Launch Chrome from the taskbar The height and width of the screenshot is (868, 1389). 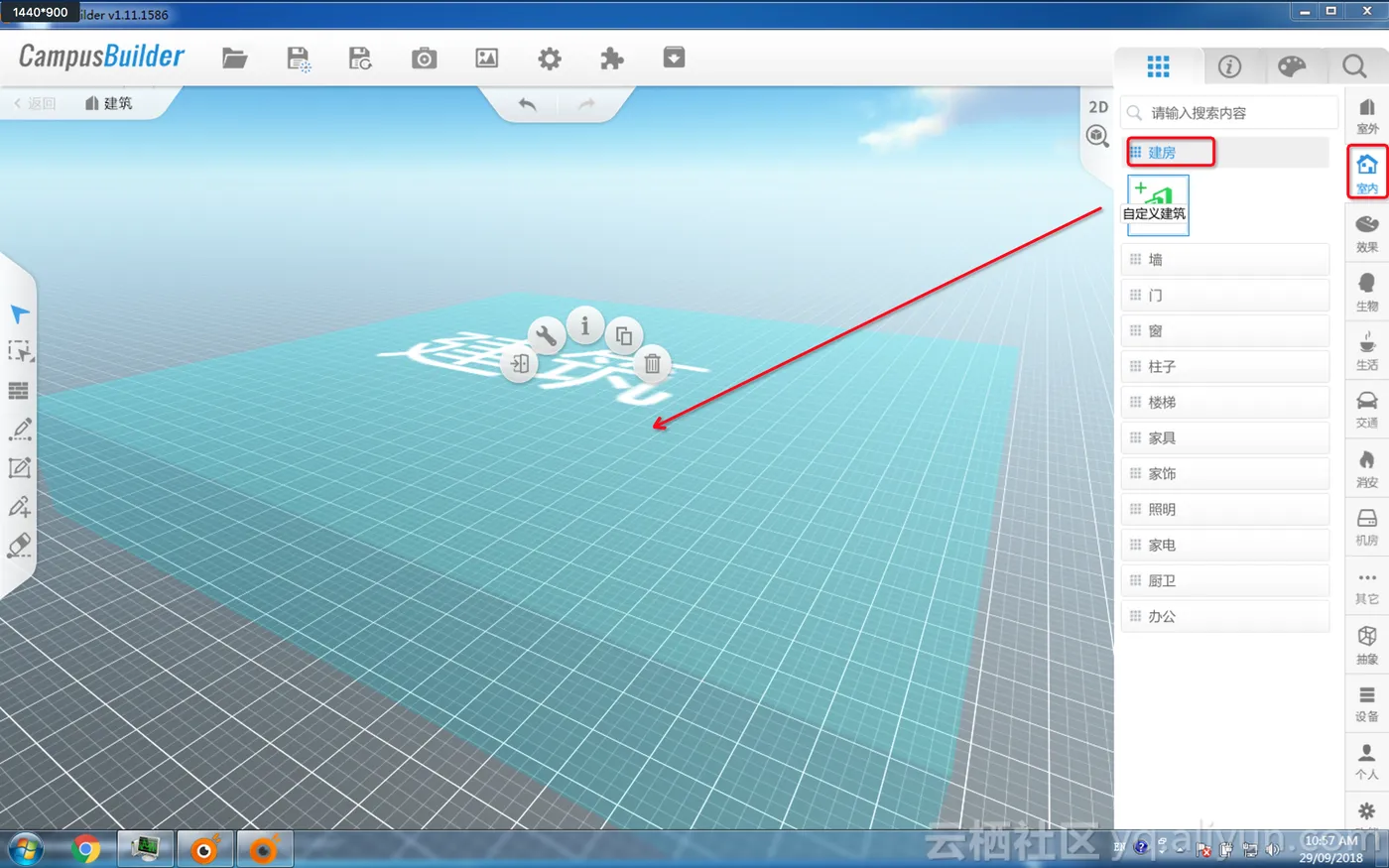pyautogui.click(x=86, y=849)
